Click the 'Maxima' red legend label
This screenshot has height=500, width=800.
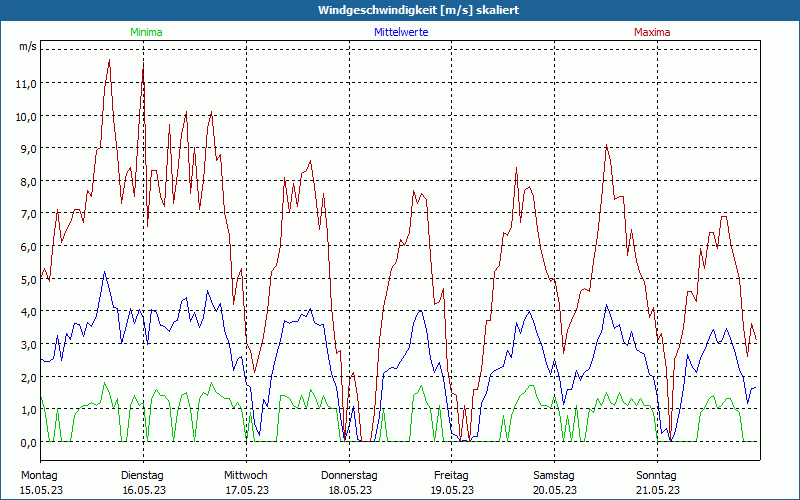652,32
